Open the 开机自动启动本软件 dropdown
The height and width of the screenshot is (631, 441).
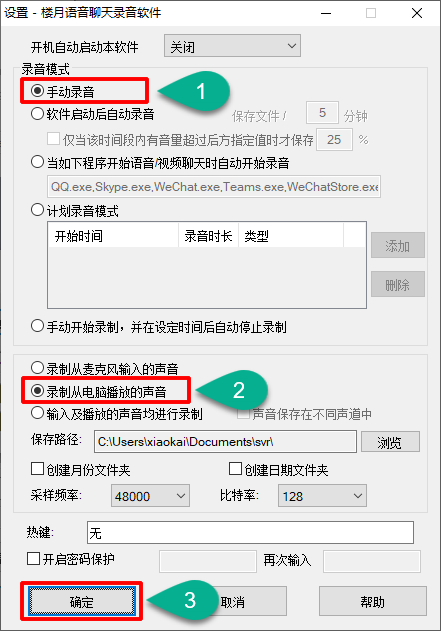232,46
